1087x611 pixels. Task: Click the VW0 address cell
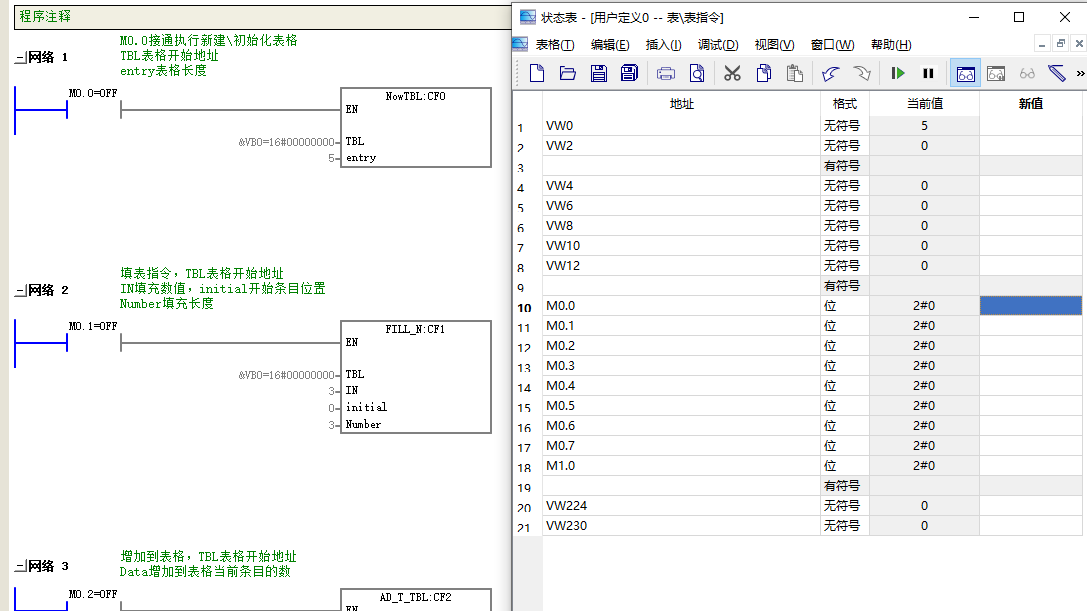[x=681, y=126]
